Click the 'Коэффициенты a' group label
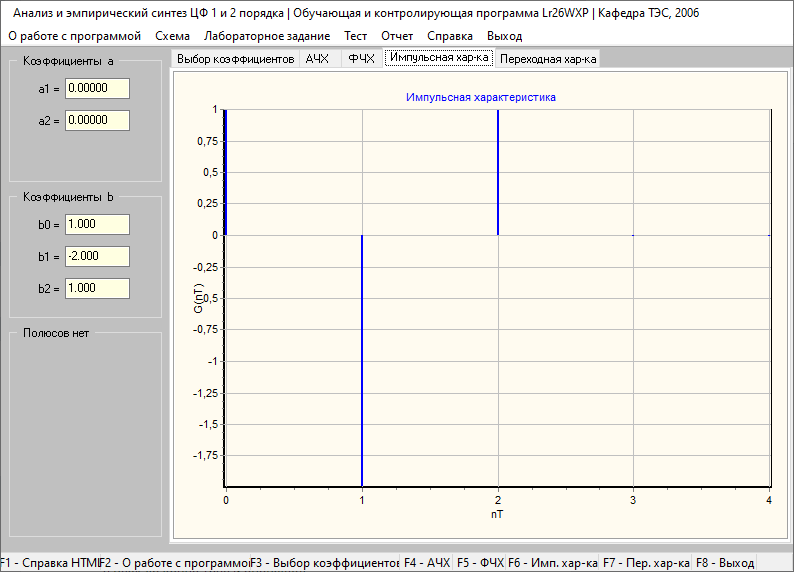 point(68,61)
